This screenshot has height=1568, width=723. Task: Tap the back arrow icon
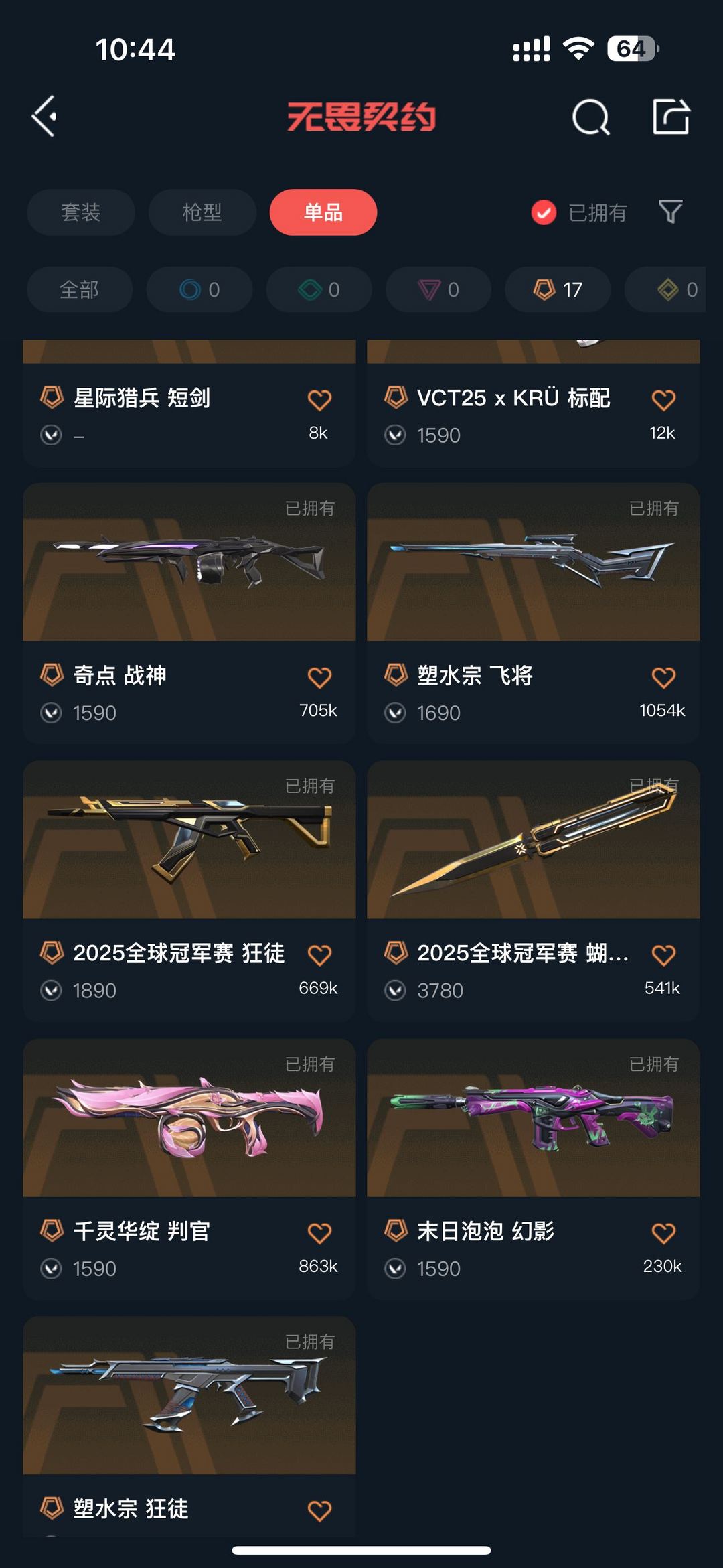tap(44, 117)
